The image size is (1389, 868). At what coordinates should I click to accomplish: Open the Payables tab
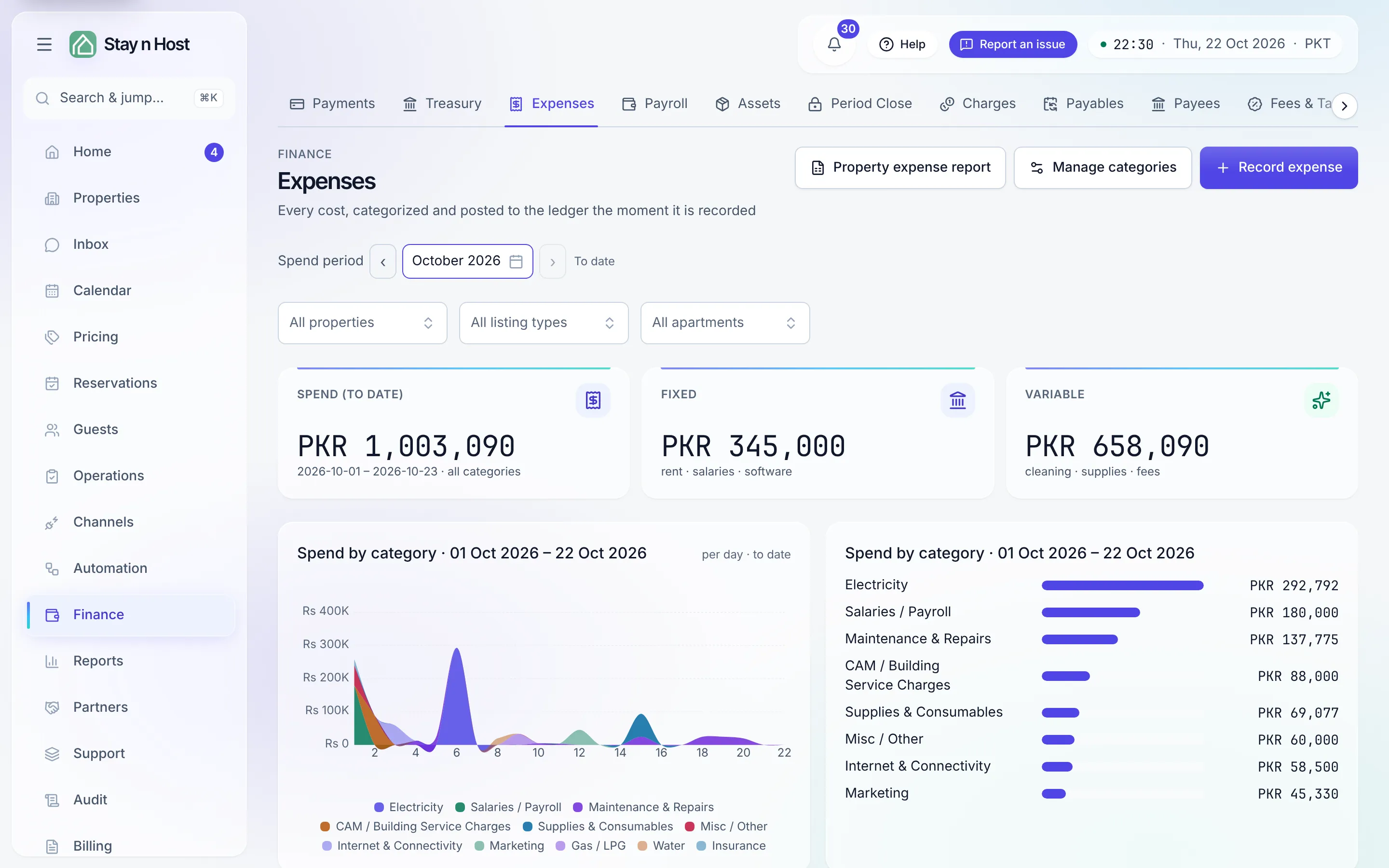tap(1084, 104)
